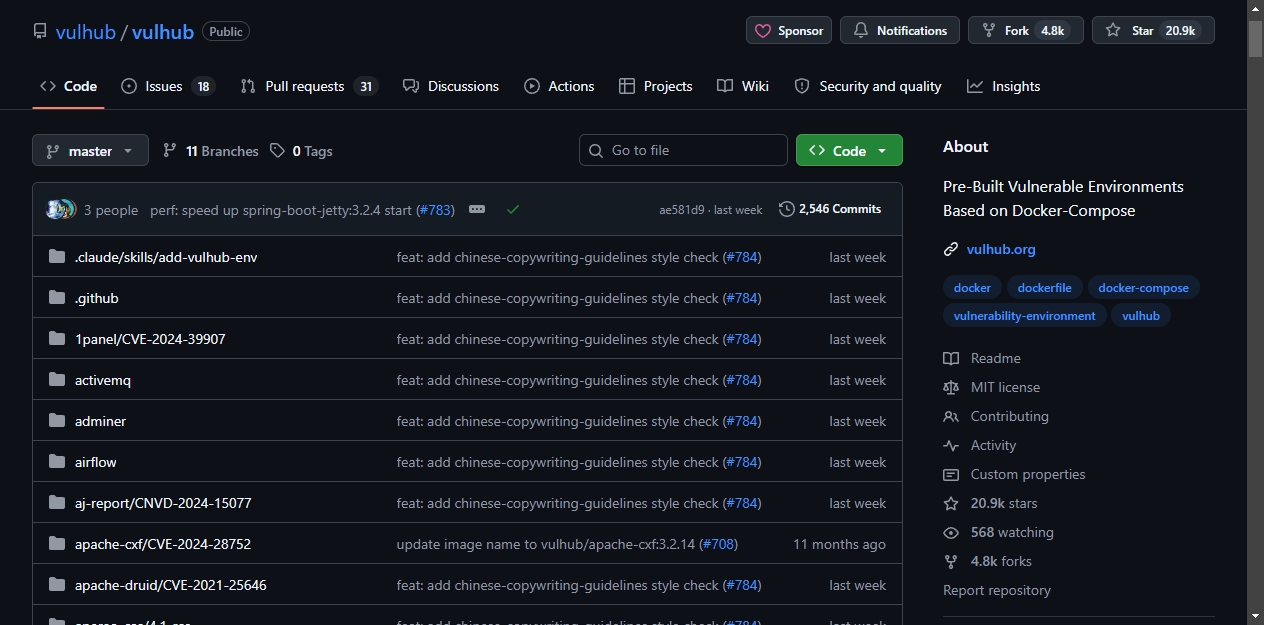This screenshot has height=625, width=1264.
Task: View the 2,546 Commits history
Action: pos(830,209)
